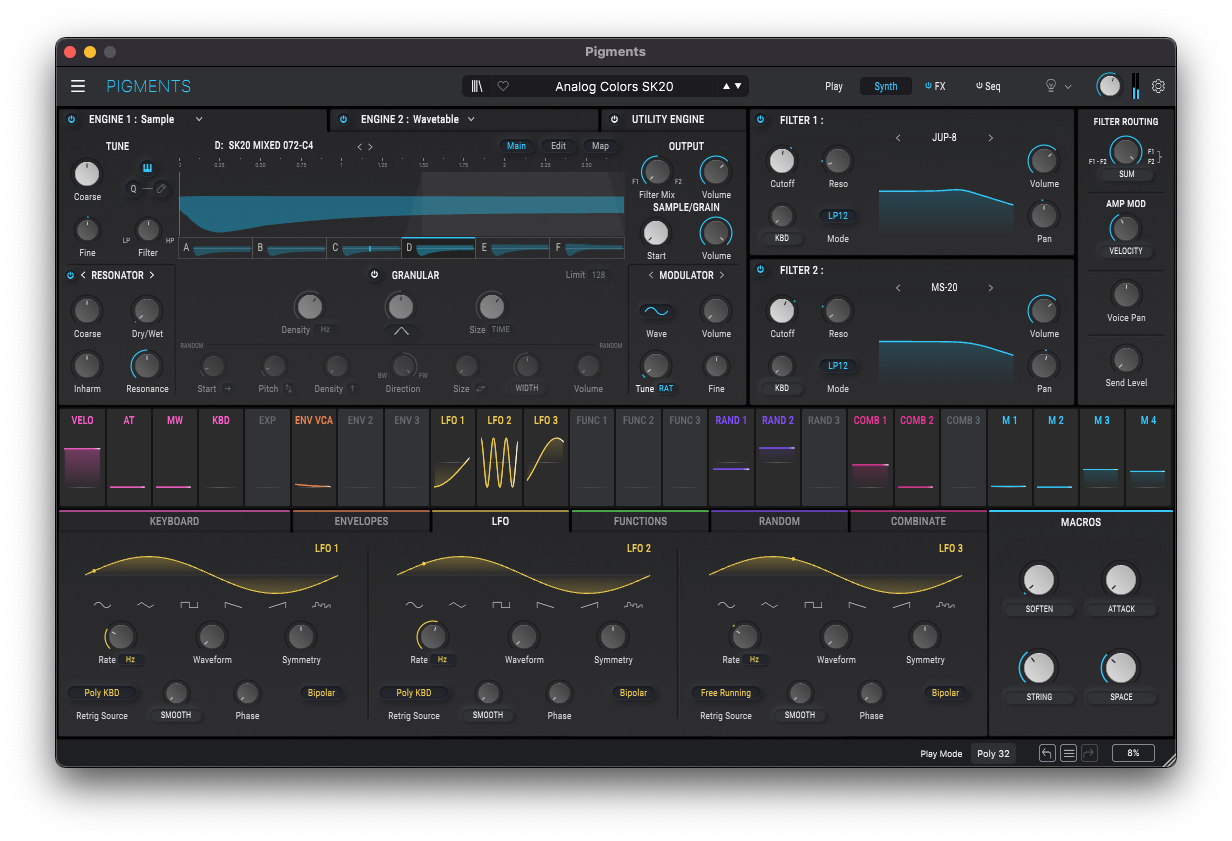Open the preset browser library icon
The width and height of the screenshot is (1232, 841).
pyautogui.click(x=477, y=86)
